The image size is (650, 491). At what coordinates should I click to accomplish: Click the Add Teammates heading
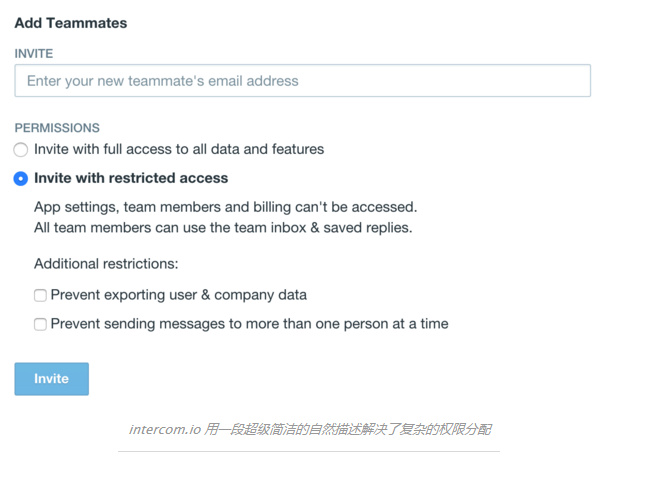click(71, 23)
